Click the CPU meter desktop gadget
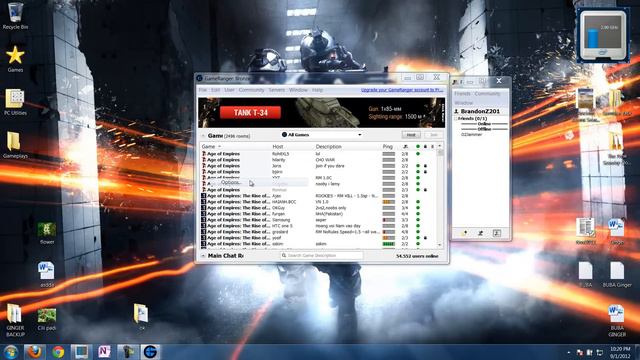The height and width of the screenshot is (360, 640). (x=603, y=35)
